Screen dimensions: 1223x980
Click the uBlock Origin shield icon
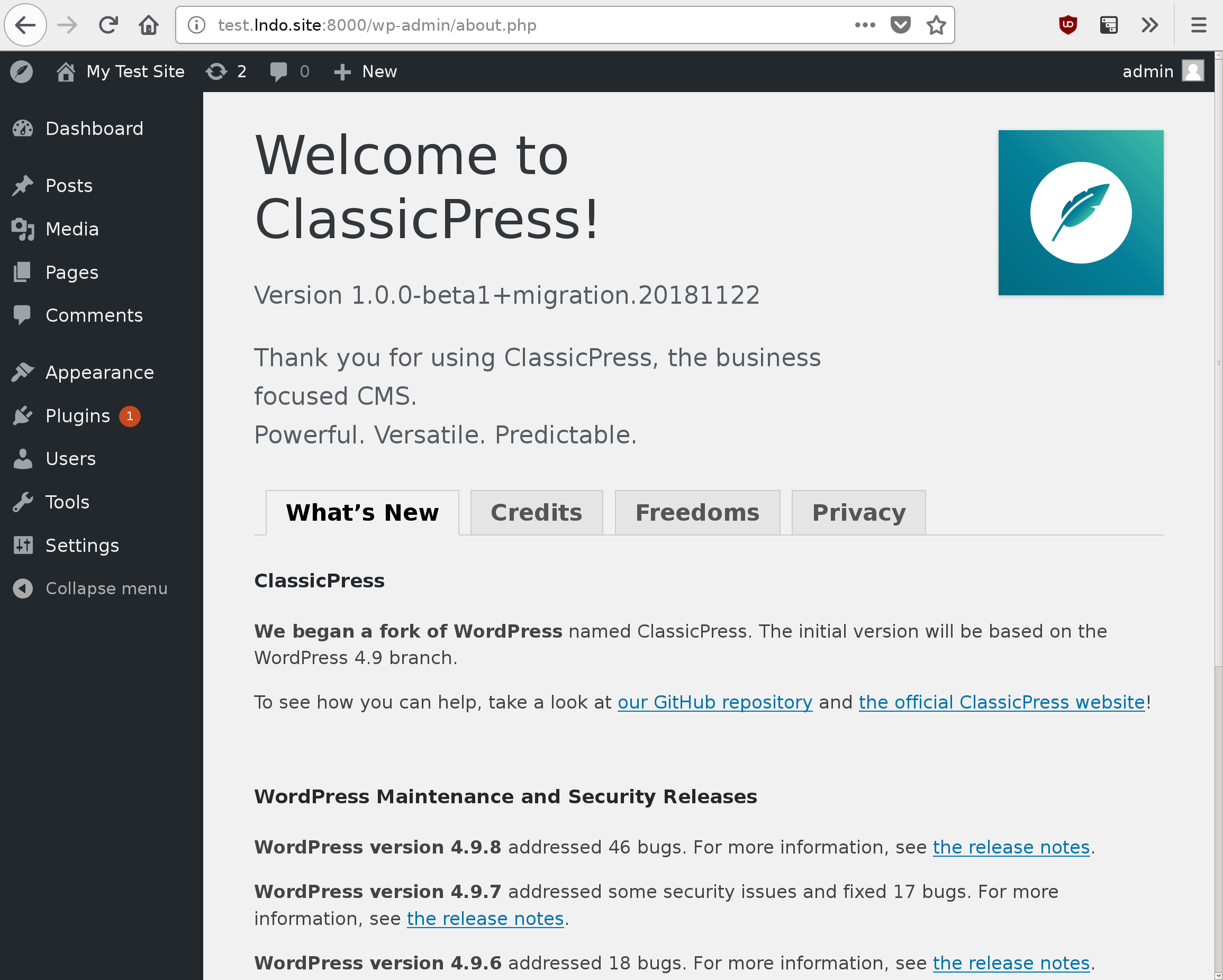1067,25
